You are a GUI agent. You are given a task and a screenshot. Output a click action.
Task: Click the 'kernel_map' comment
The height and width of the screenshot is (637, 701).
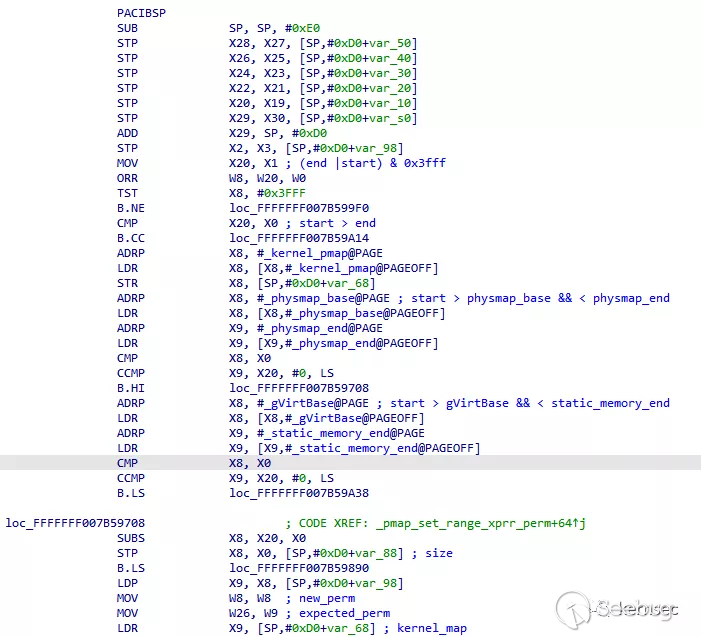[x=432, y=628]
